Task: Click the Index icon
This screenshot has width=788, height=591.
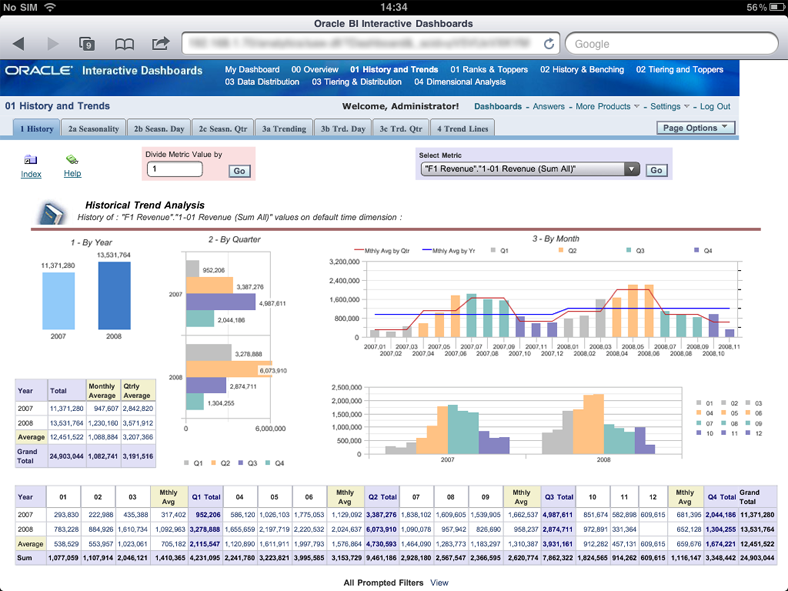Action: point(31,159)
